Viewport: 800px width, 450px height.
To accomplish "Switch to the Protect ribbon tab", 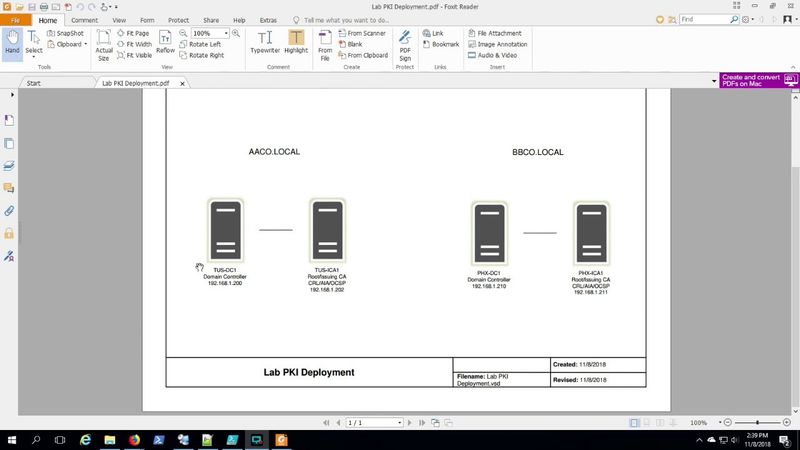I will (179, 20).
